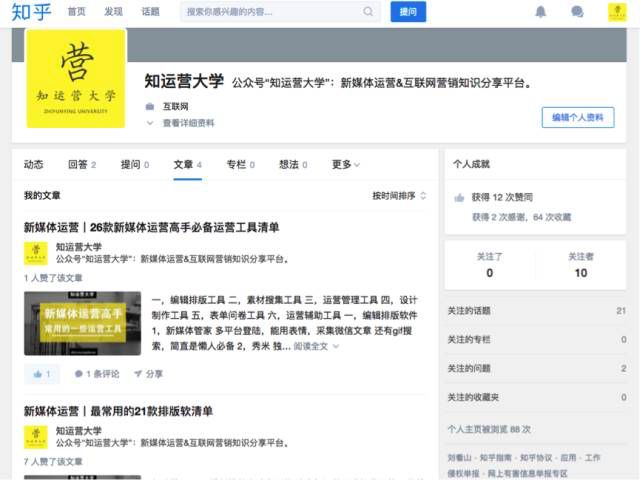Share the first article via 分享
Screen dimensions: 640x480
coord(149,374)
